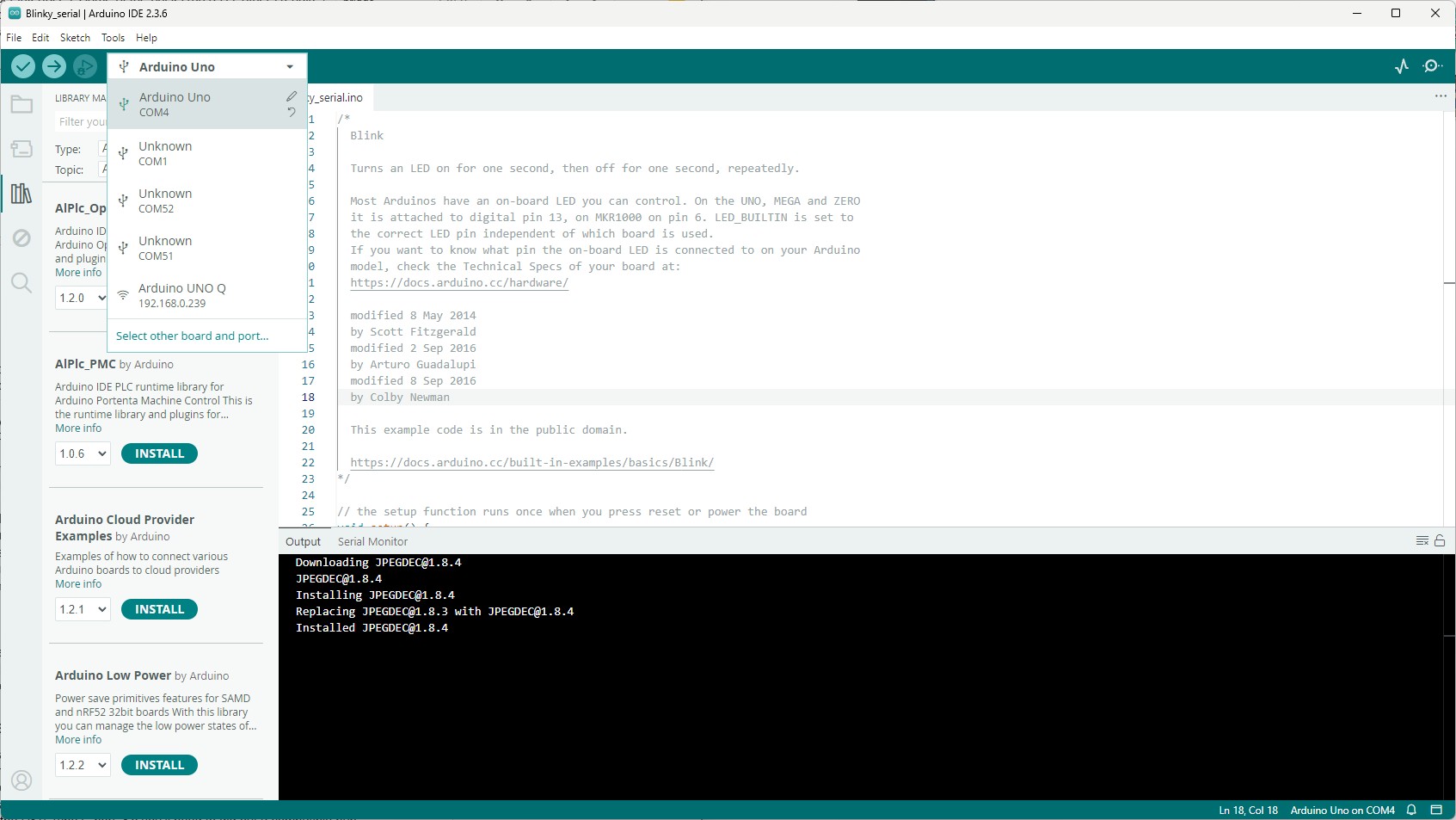Screen dimensions: 1456x820
Task: Open the Serial Plotter icon
Action: pyautogui.click(x=1401, y=65)
